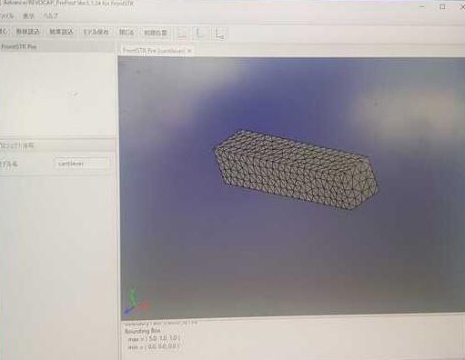Close the FrontSTR Pre [cantilever] tab

tap(189, 51)
